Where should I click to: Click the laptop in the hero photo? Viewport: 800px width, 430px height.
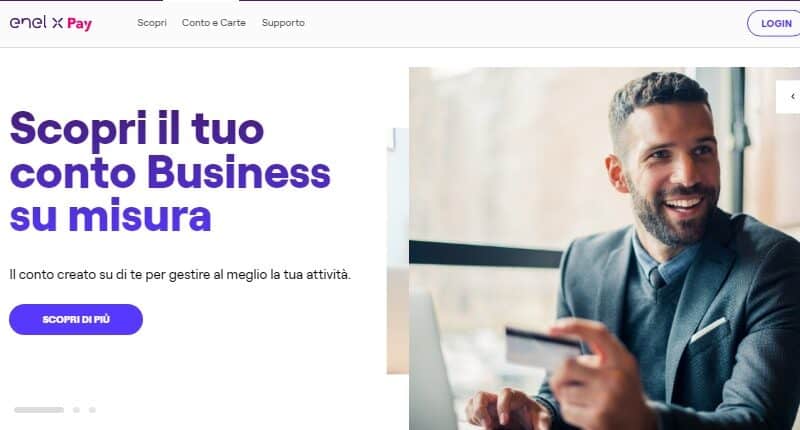click(x=436, y=362)
